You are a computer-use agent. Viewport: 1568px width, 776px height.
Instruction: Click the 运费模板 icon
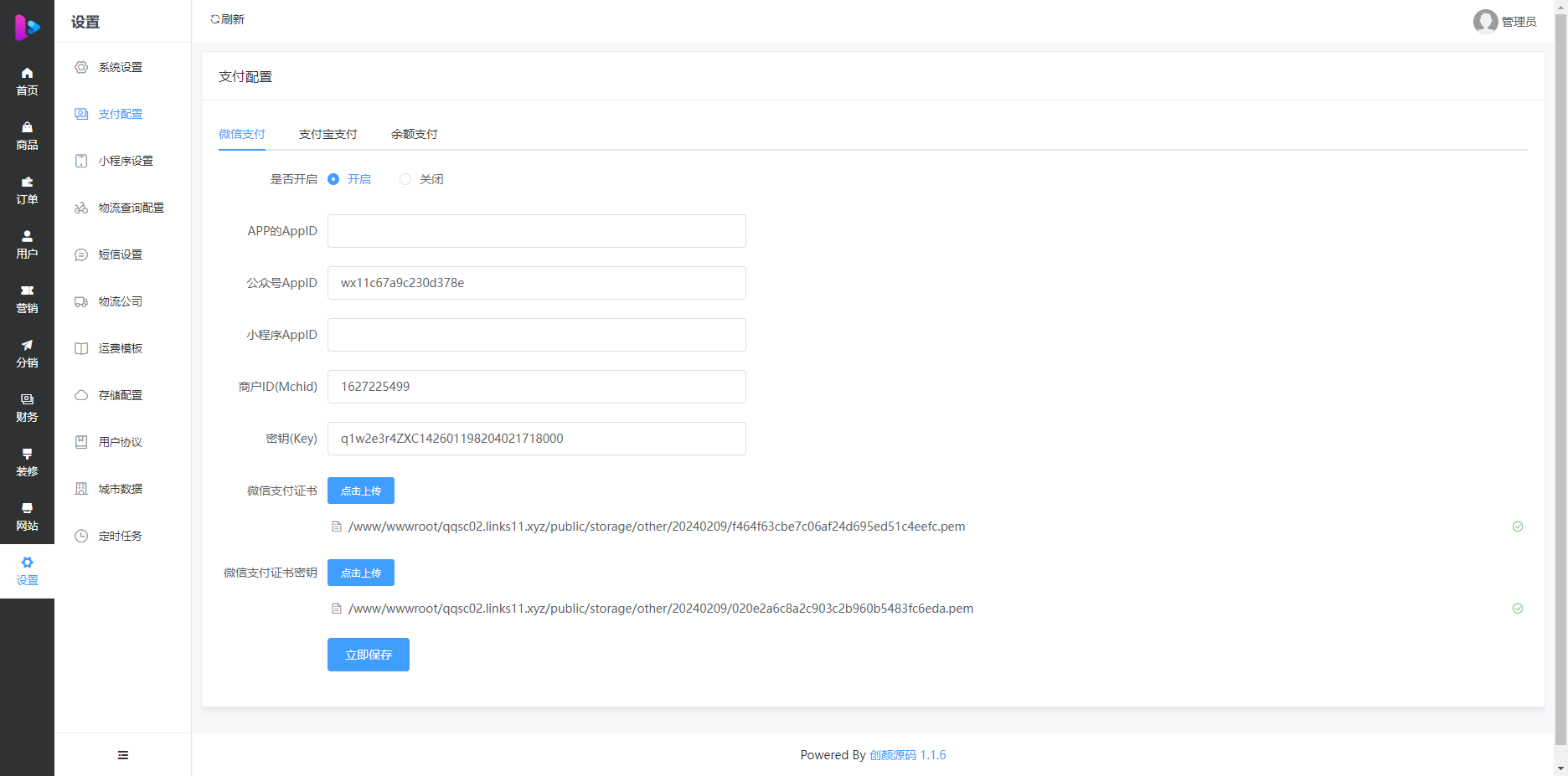coord(81,348)
